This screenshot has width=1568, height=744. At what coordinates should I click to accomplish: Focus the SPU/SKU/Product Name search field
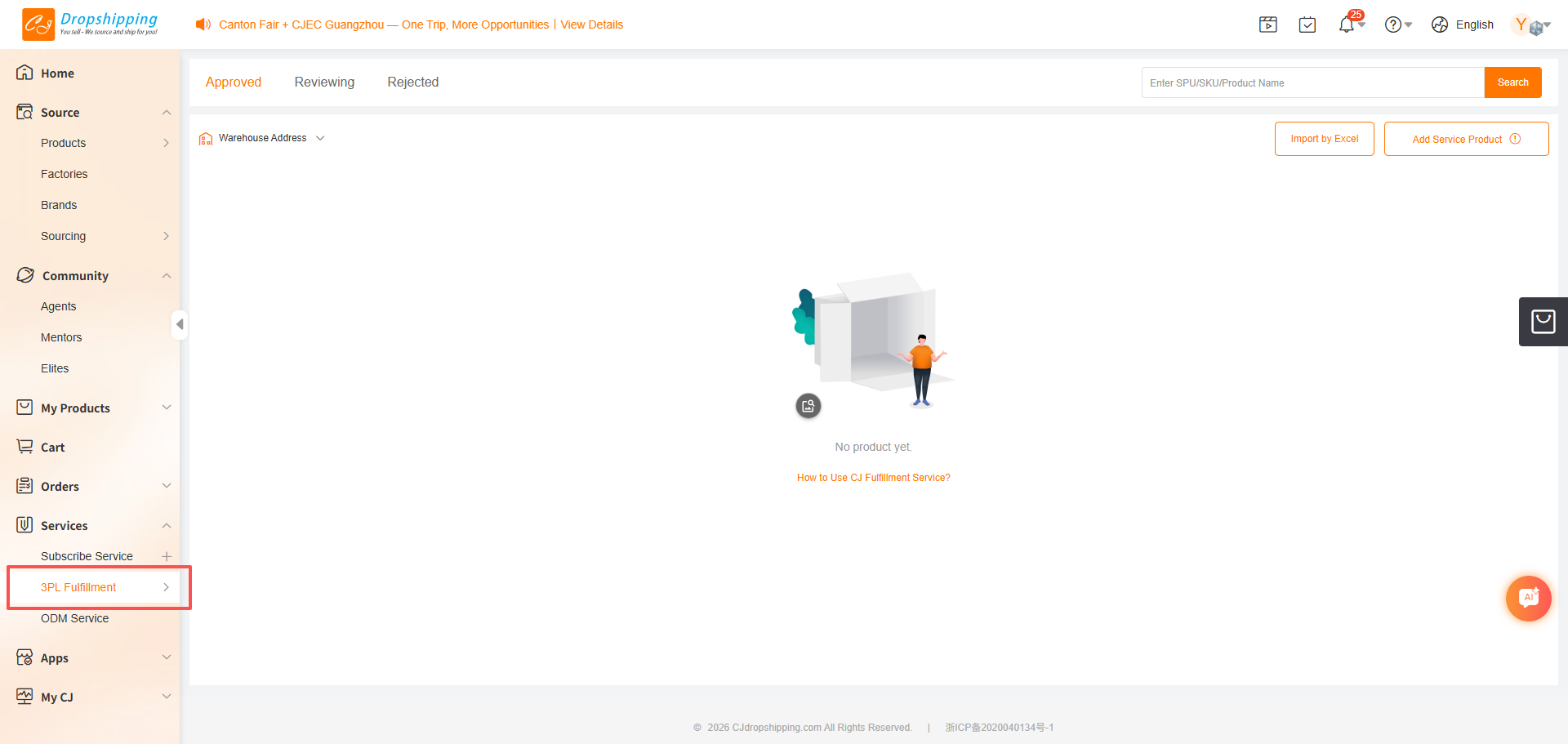[x=1312, y=82]
